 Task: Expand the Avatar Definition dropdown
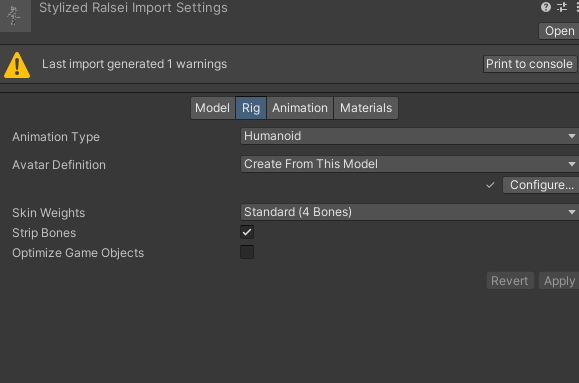tap(410, 164)
